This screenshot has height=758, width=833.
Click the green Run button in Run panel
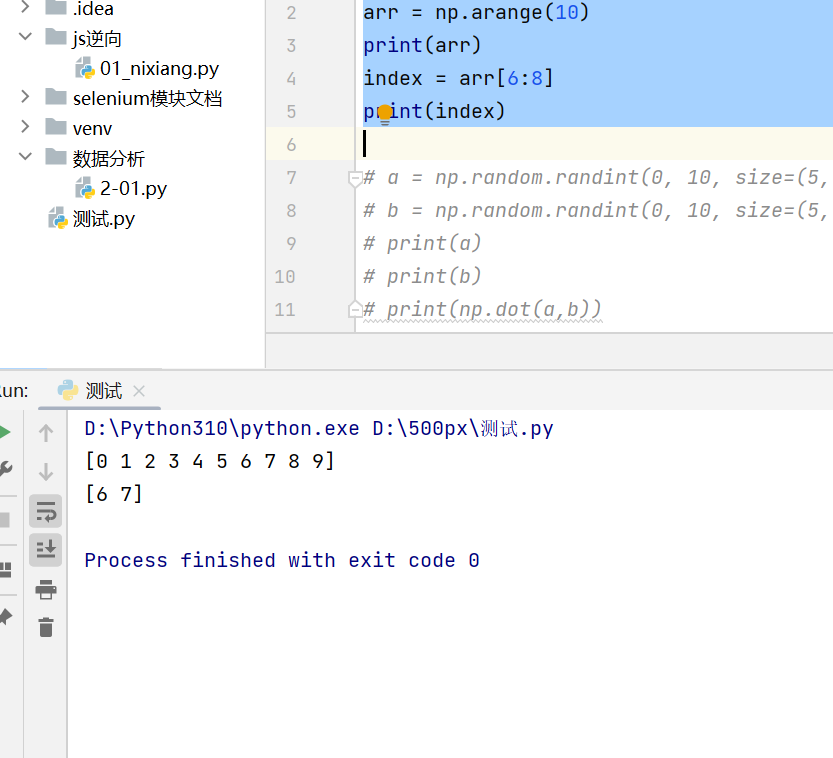(4, 432)
